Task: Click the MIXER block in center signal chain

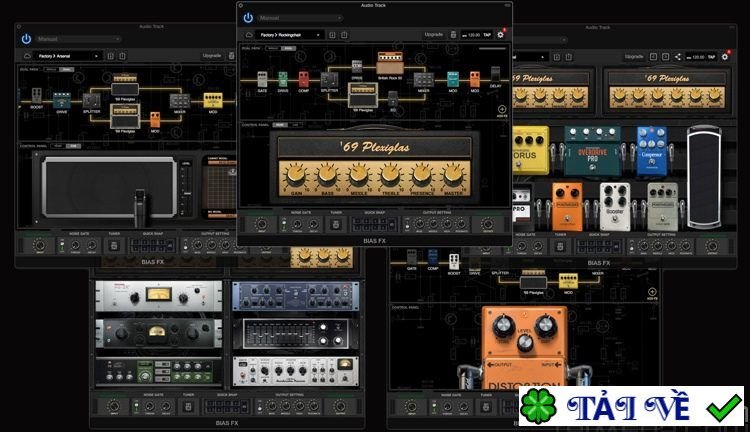Action: coord(423,79)
